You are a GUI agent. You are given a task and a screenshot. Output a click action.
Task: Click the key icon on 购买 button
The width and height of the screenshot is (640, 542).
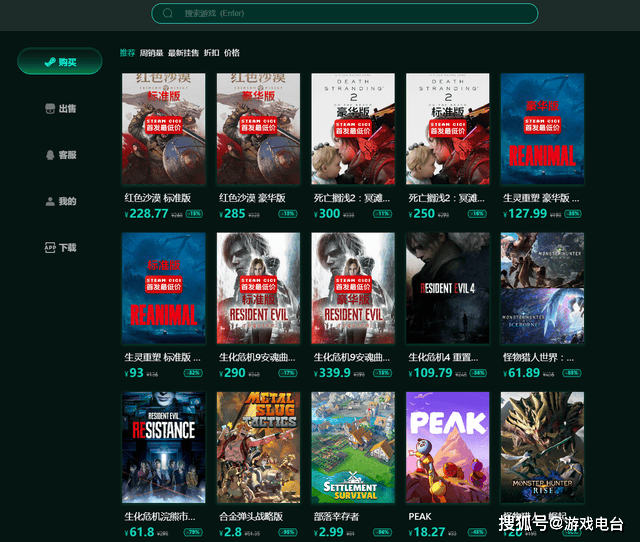pyautogui.click(x=50, y=62)
